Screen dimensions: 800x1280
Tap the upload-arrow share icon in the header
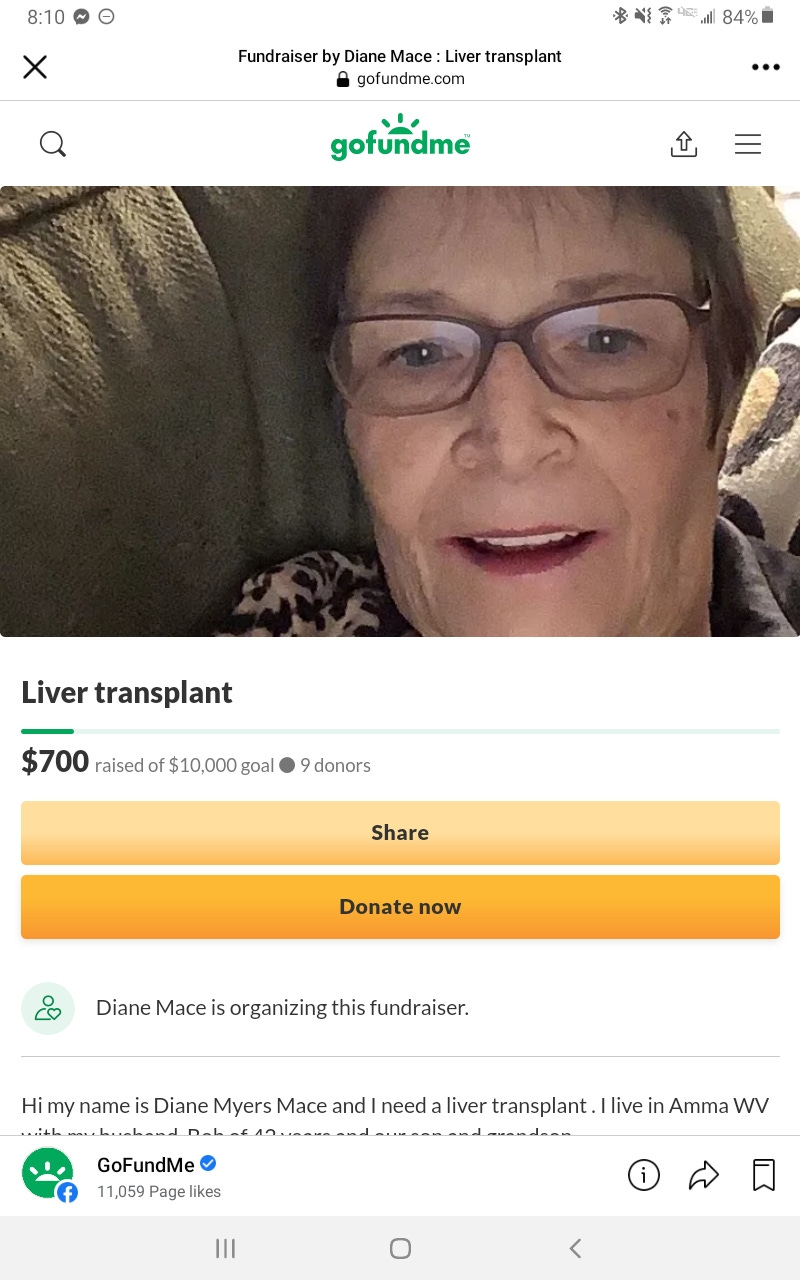683,145
